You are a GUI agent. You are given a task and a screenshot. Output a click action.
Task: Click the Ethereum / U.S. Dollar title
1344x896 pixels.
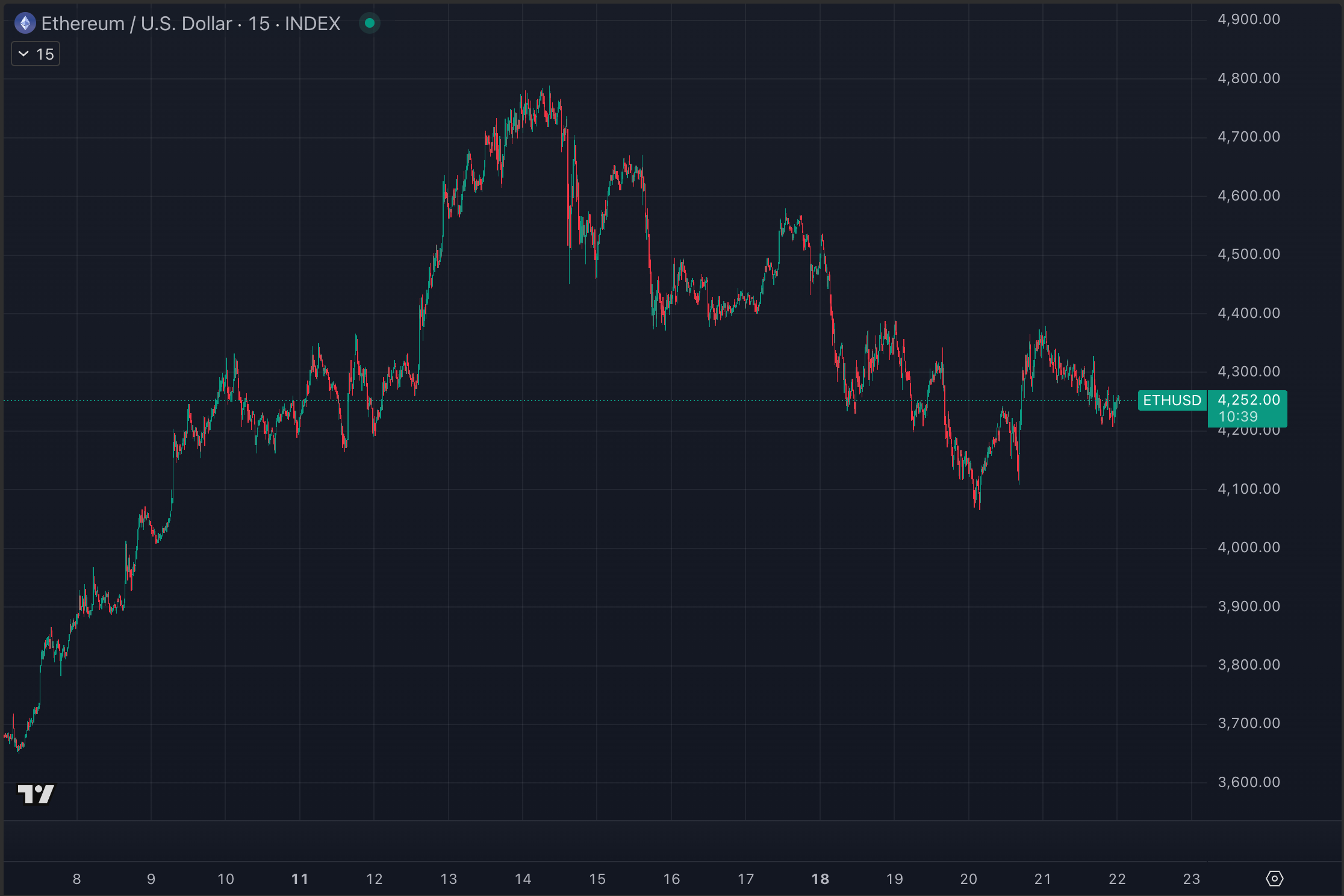(x=137, y=23)
